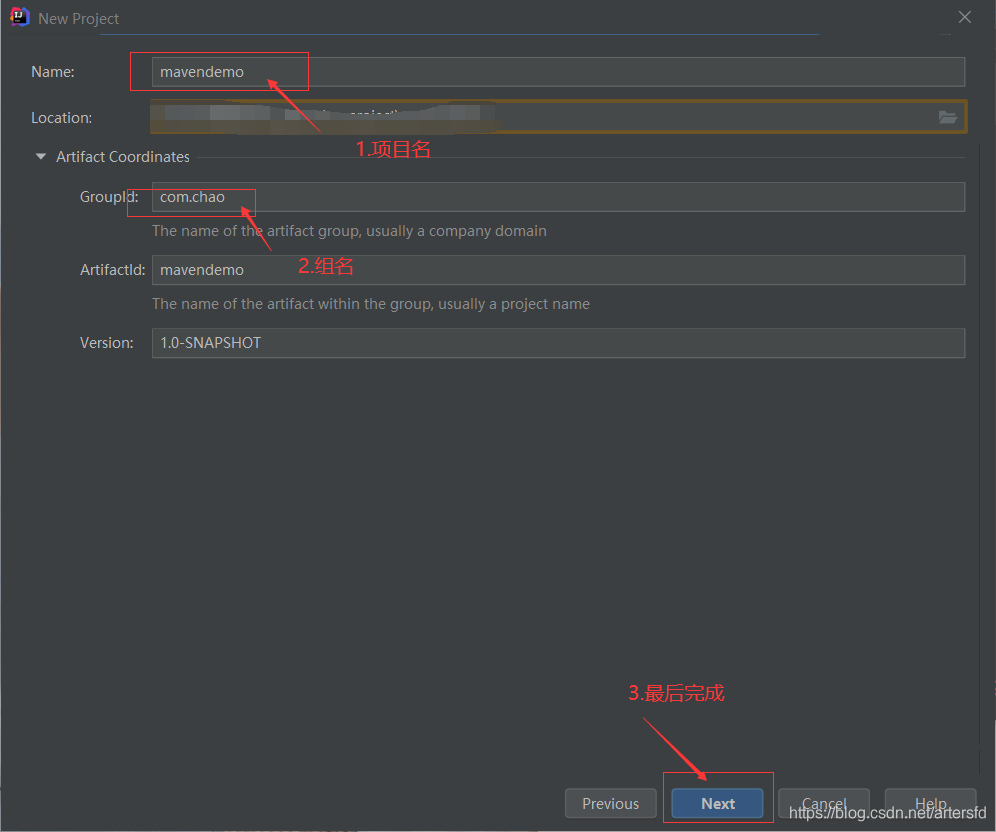
Task: Go back with the Previous button
Action: (x=610, y=803)
